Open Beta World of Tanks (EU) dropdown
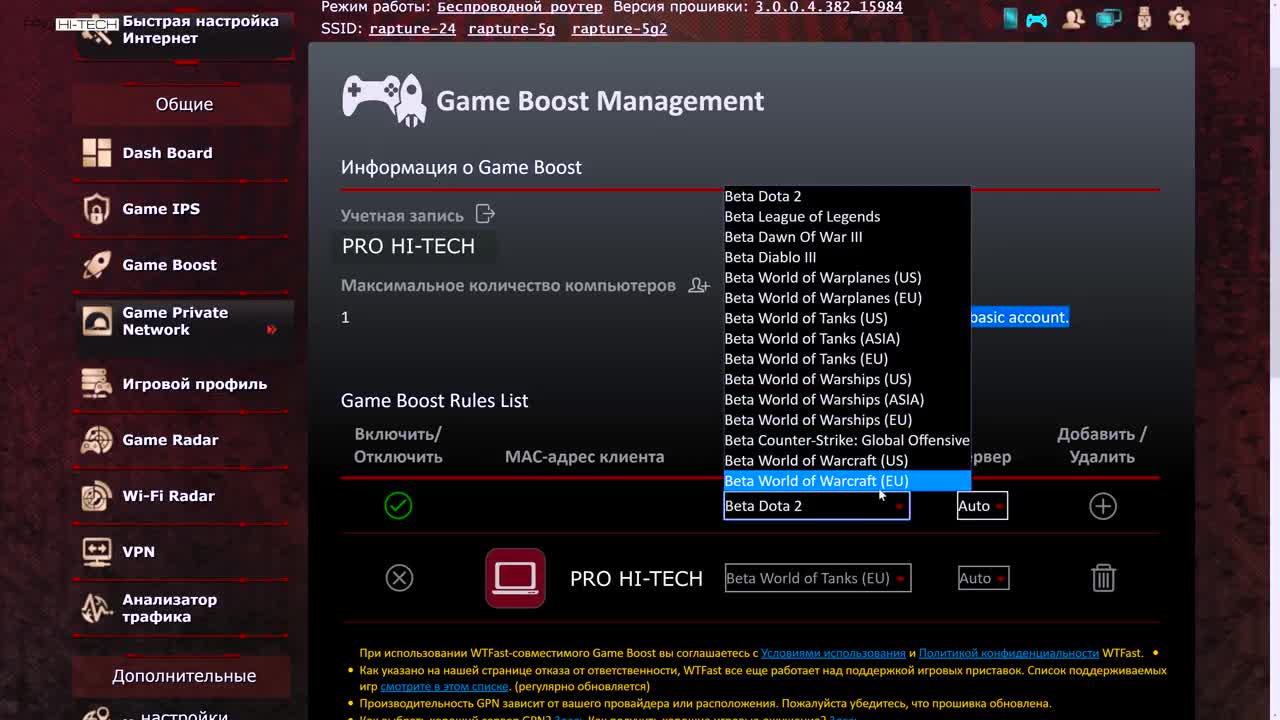This screenshot has width=1280, height=720. 818,578
